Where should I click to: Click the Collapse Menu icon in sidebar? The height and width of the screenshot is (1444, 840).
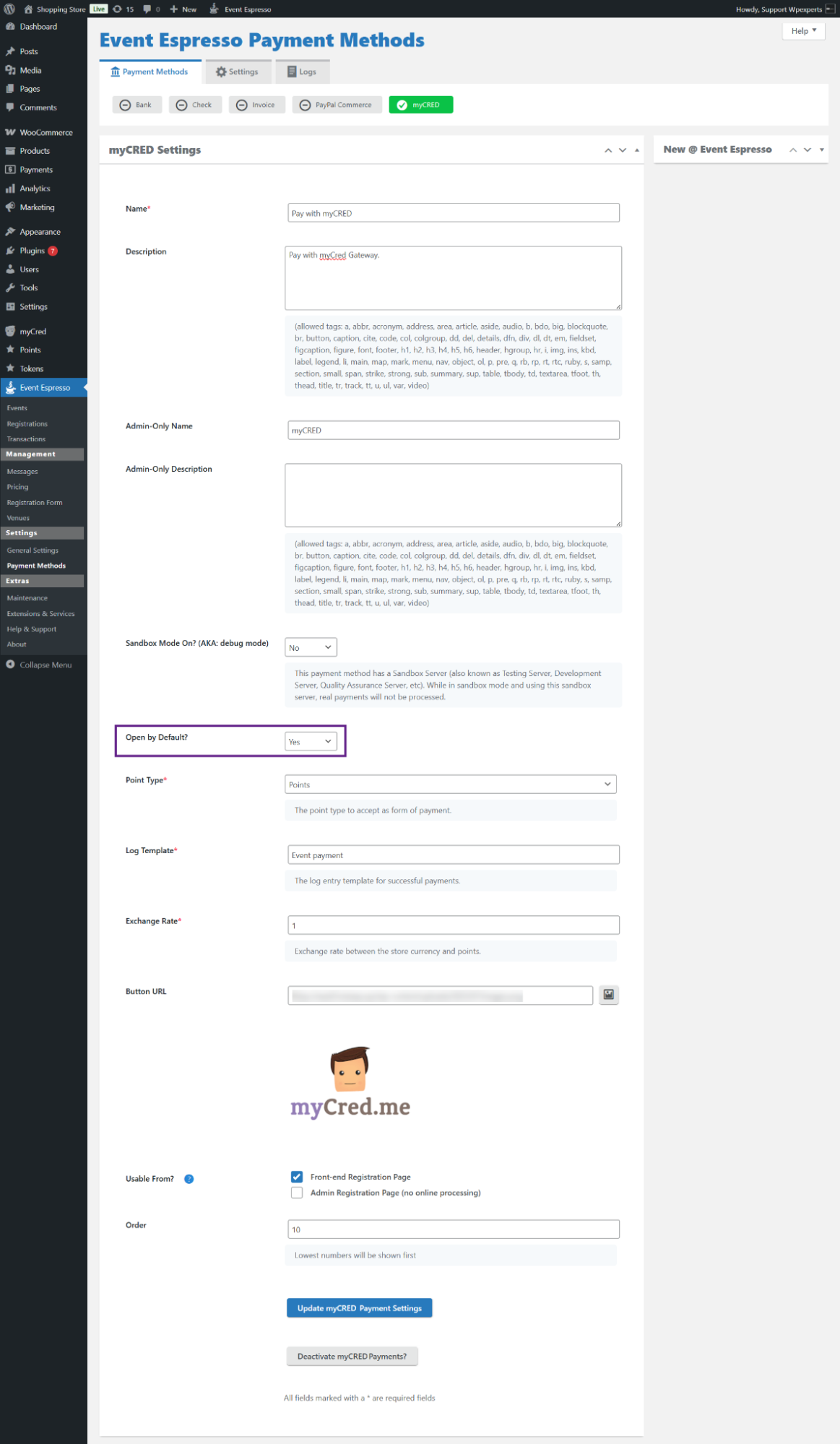pos(11,665)
